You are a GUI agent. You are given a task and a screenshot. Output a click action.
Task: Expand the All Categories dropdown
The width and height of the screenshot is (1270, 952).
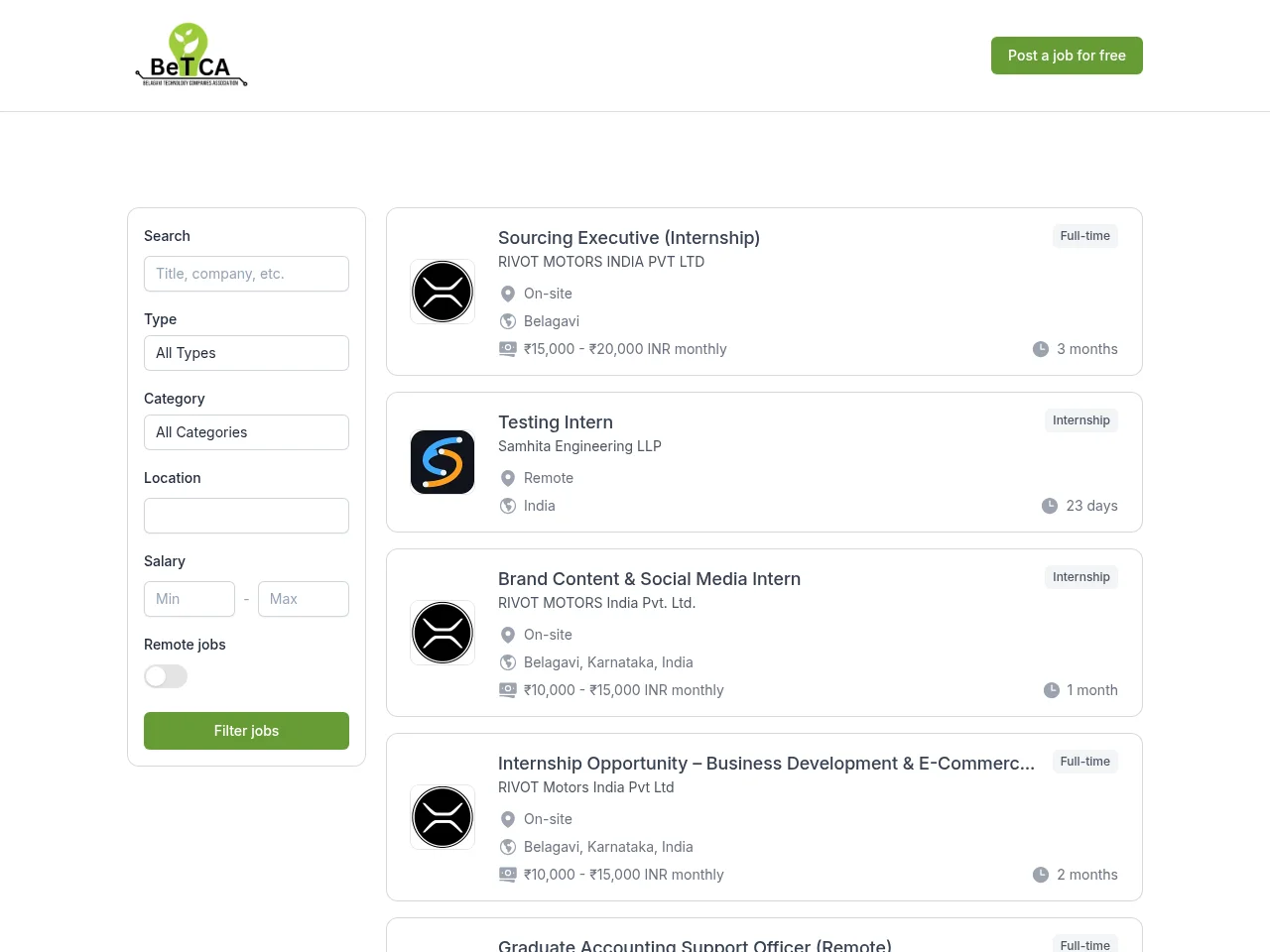246,432
